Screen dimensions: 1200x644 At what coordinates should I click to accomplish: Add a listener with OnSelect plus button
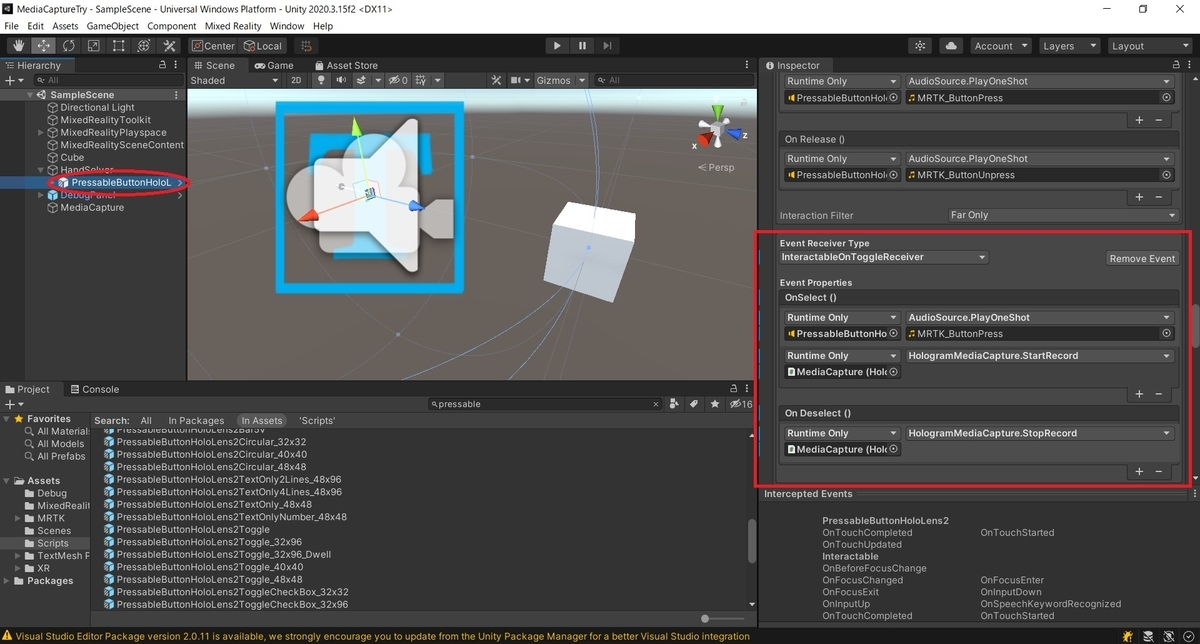[x=1139, y=394]
